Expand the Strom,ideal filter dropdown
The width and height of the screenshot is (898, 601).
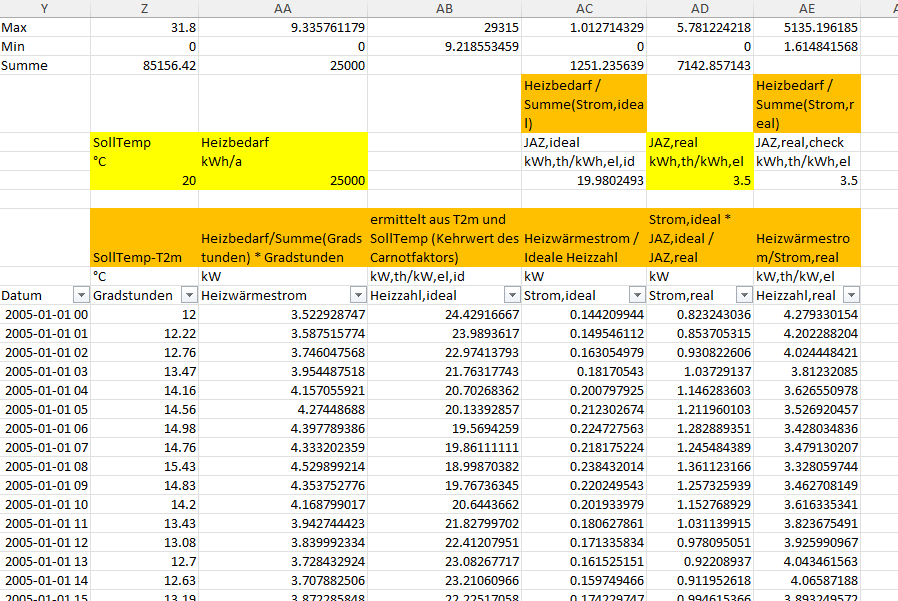click(x=638, y=296)
